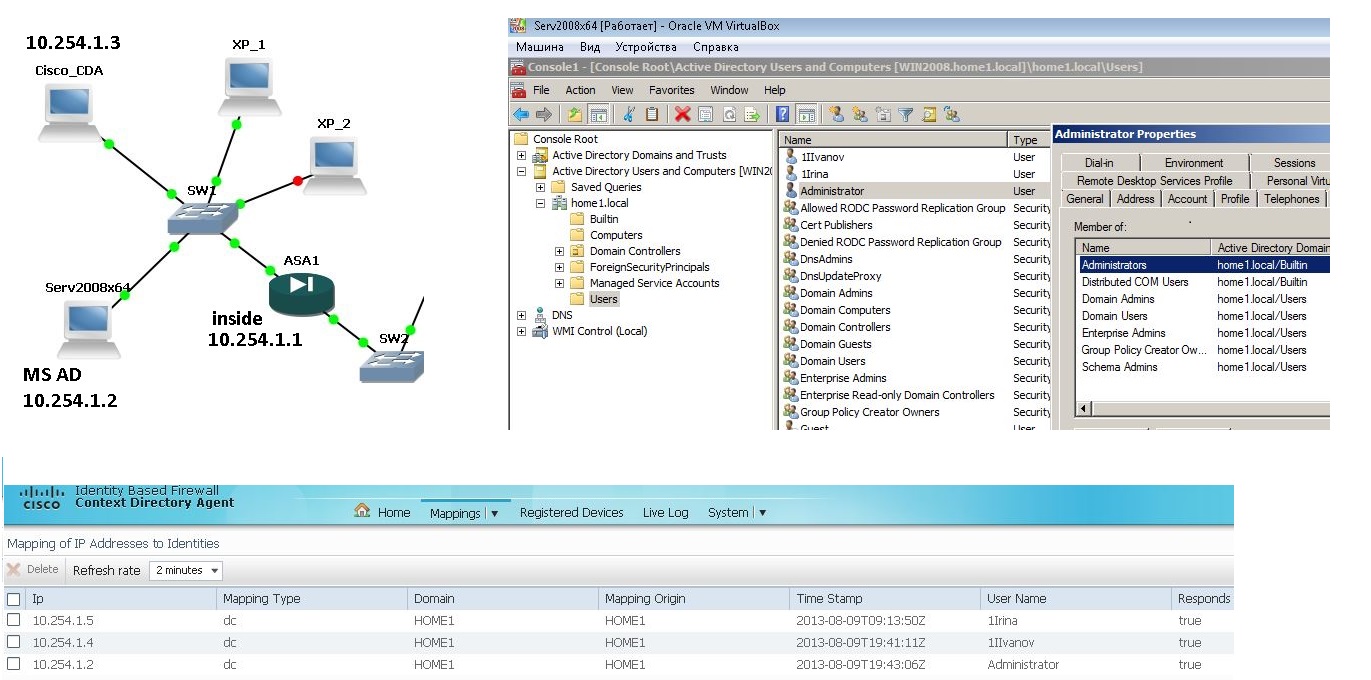Click the Copy clipboard icon in the toolbar

click(x=652, y=114)
